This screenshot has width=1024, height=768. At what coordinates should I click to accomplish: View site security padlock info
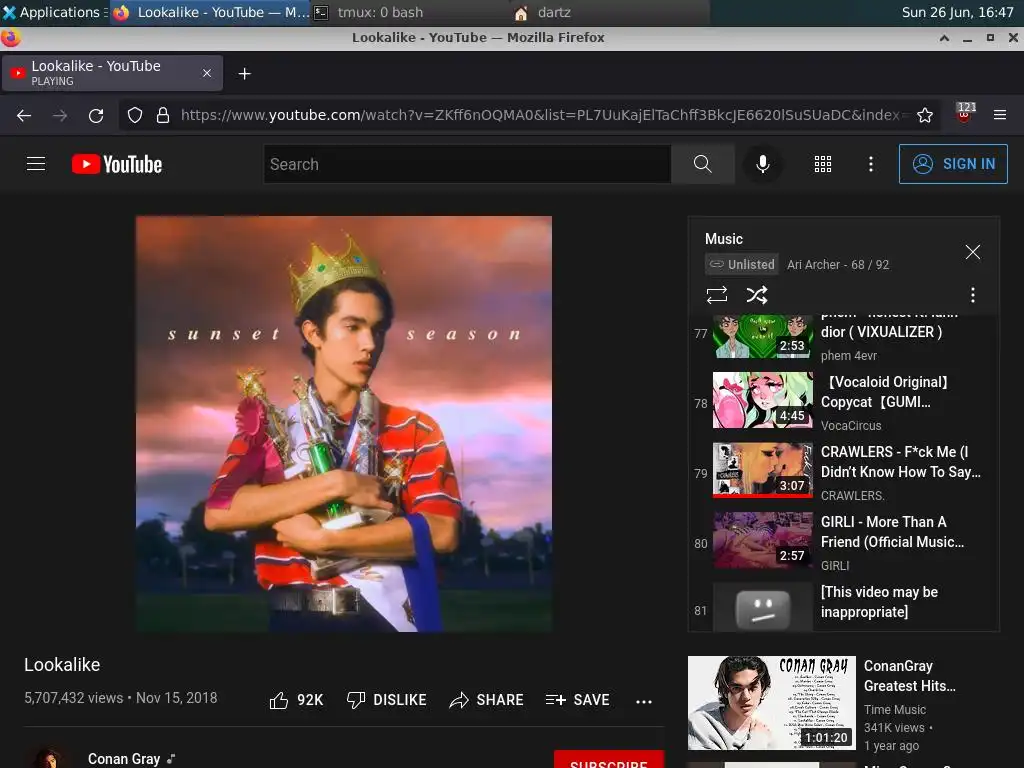(163, 116)
